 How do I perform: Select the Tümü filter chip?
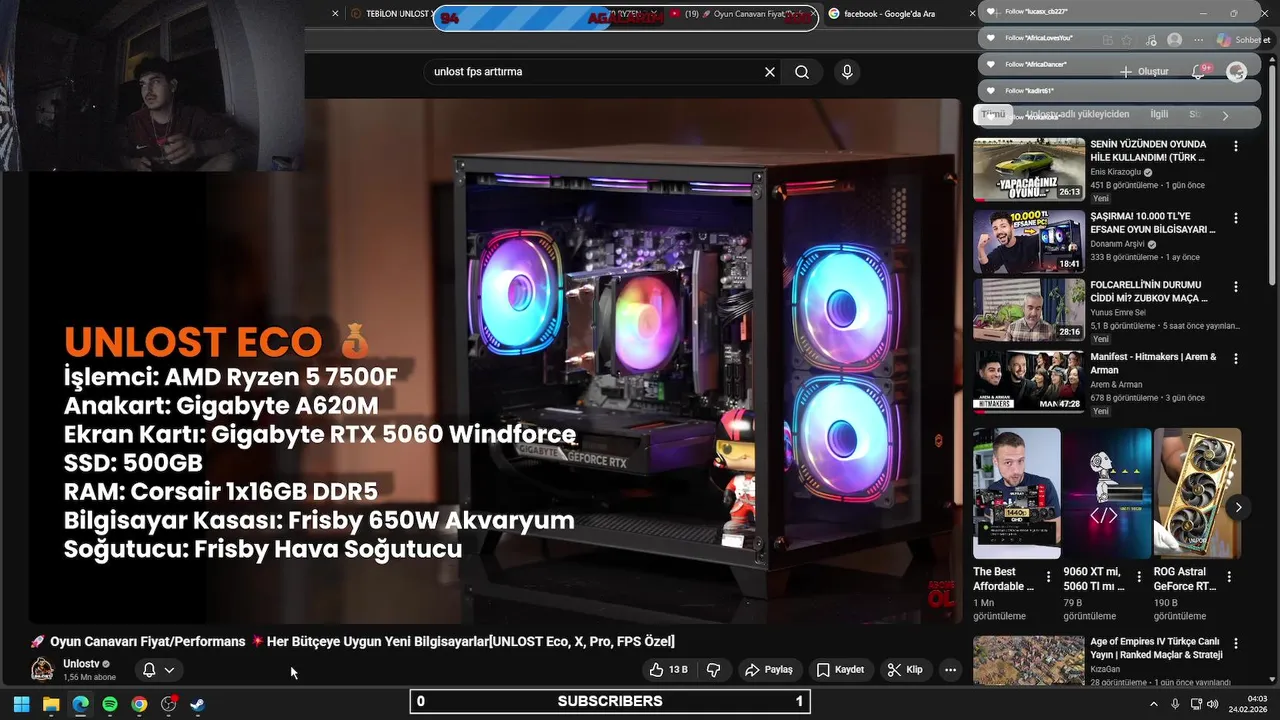[992, 115]
